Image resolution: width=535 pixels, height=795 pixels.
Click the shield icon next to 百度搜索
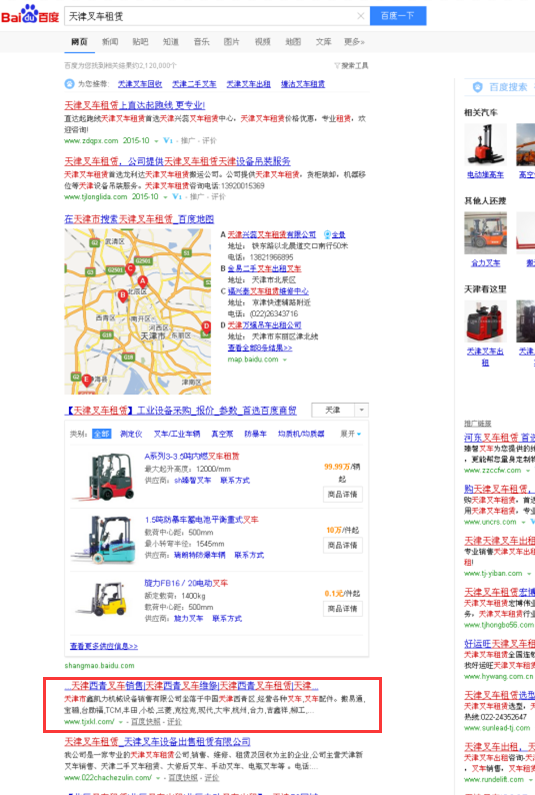(477, 87)
